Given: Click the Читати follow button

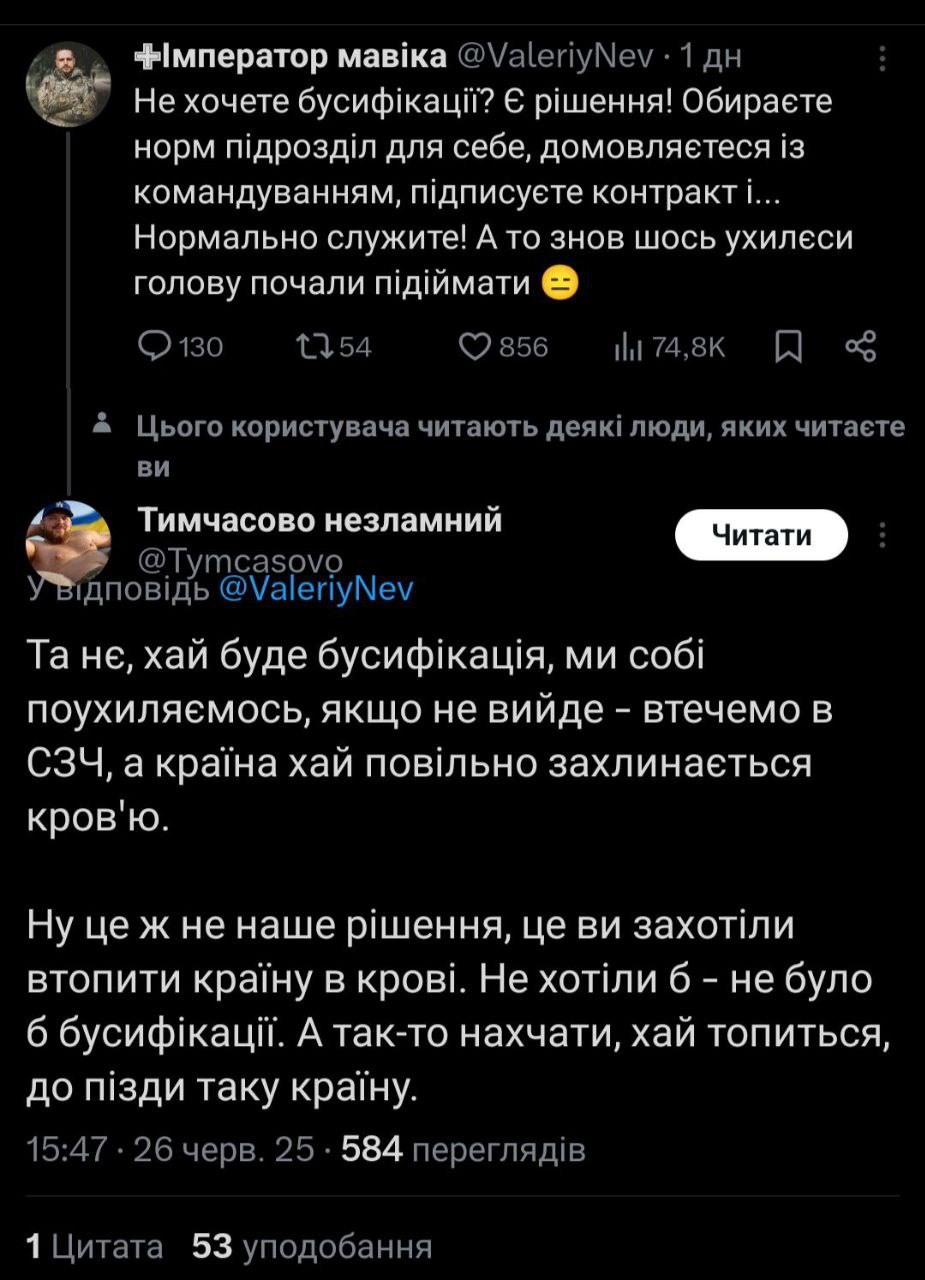Looking at the screenshot, I should pos(761,536).
